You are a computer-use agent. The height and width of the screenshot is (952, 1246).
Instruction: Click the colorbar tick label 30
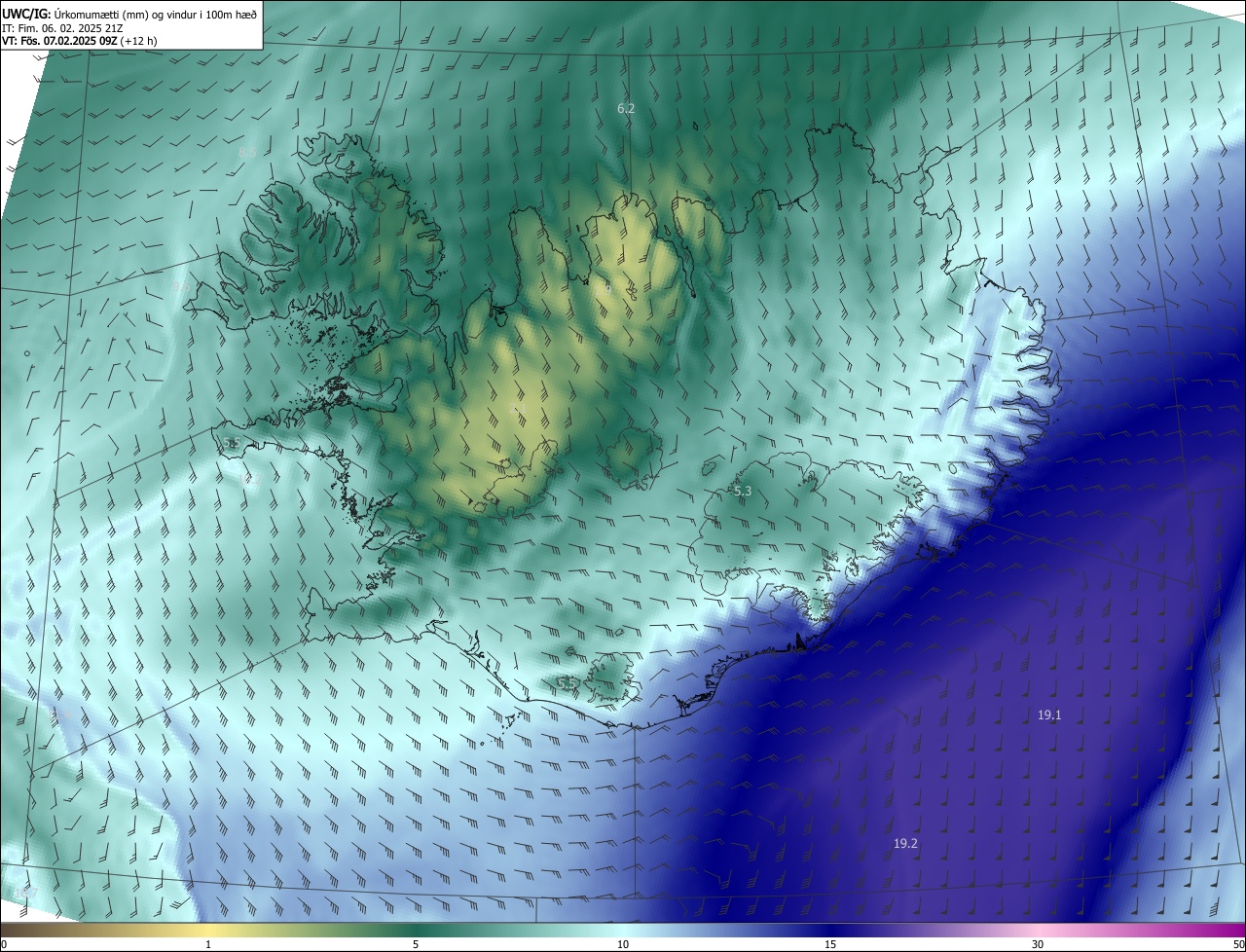1038,945
